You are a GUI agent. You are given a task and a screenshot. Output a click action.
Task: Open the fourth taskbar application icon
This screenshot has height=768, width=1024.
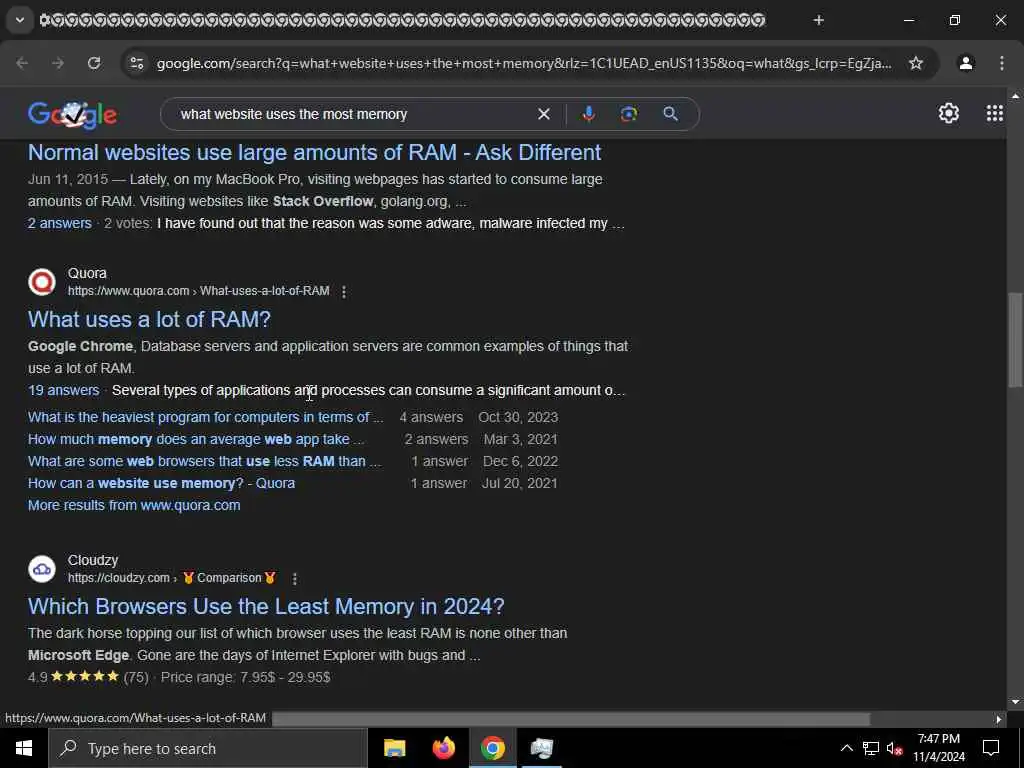click(541, 748)
